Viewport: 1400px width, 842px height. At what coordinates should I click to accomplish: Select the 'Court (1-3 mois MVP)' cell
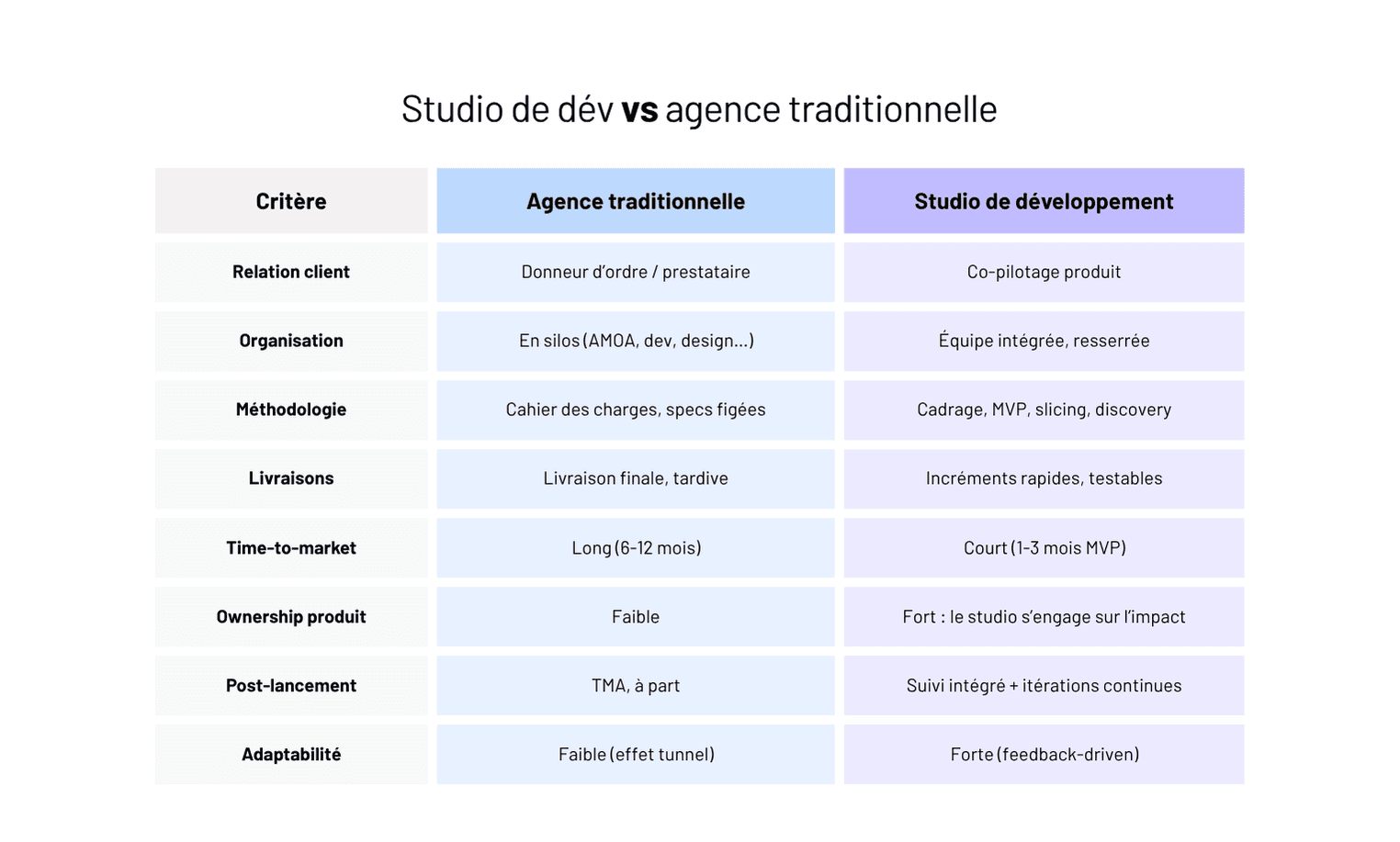[x=1043, y=547]
